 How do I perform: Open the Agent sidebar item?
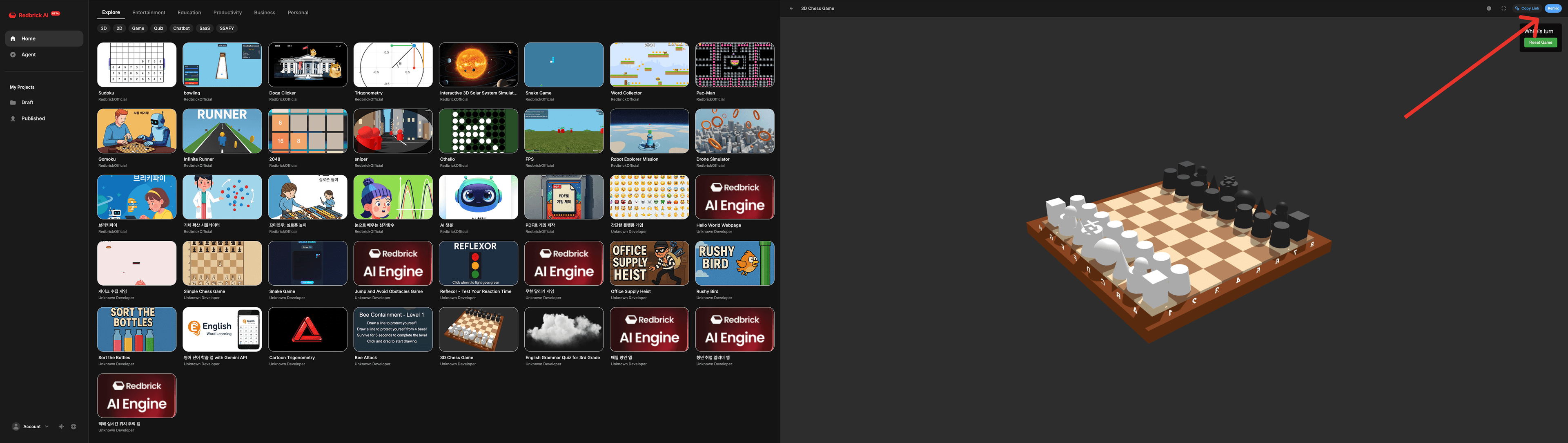[x=29, y=55]
